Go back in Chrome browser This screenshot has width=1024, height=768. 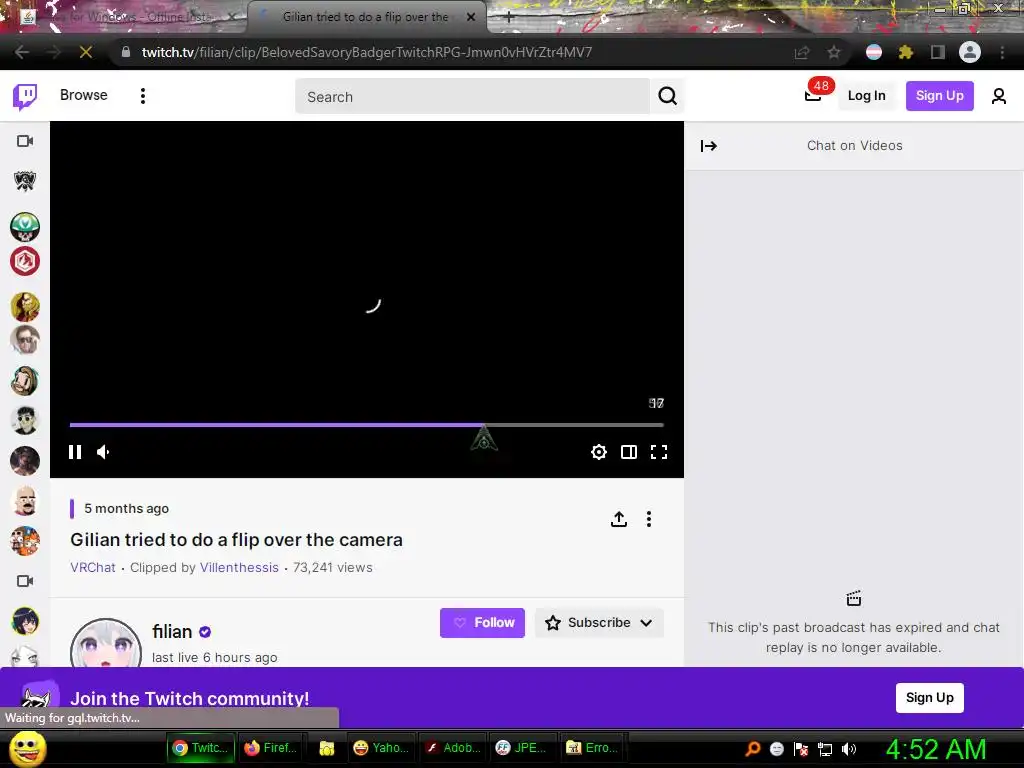coord(22,52)
